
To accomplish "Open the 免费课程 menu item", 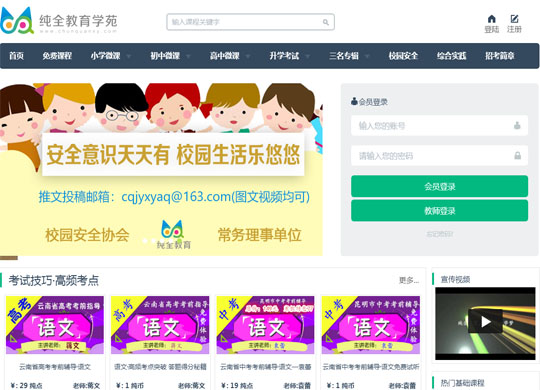I will click(57, 56).
